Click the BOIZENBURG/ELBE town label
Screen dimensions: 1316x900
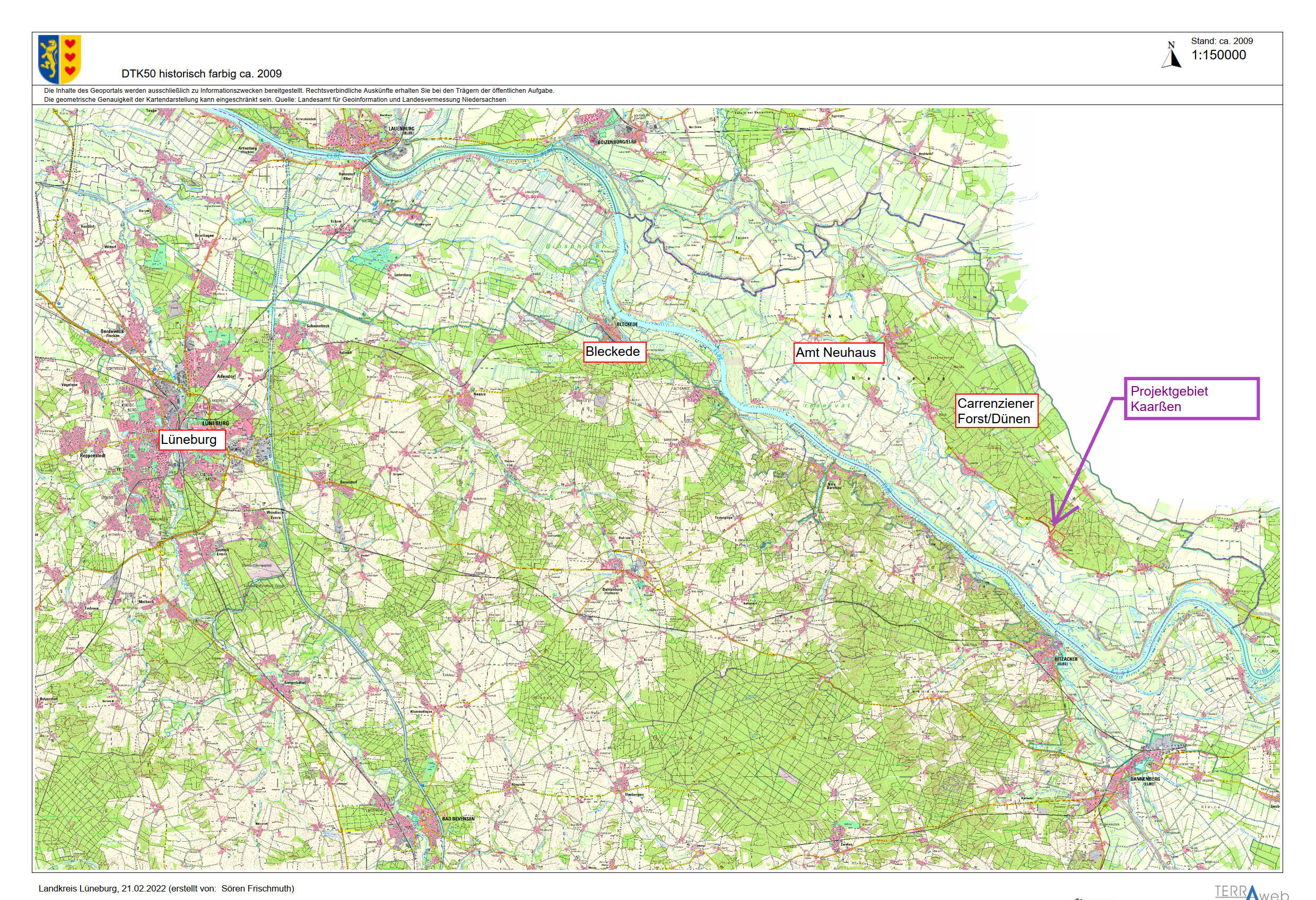tap(617, 142)
